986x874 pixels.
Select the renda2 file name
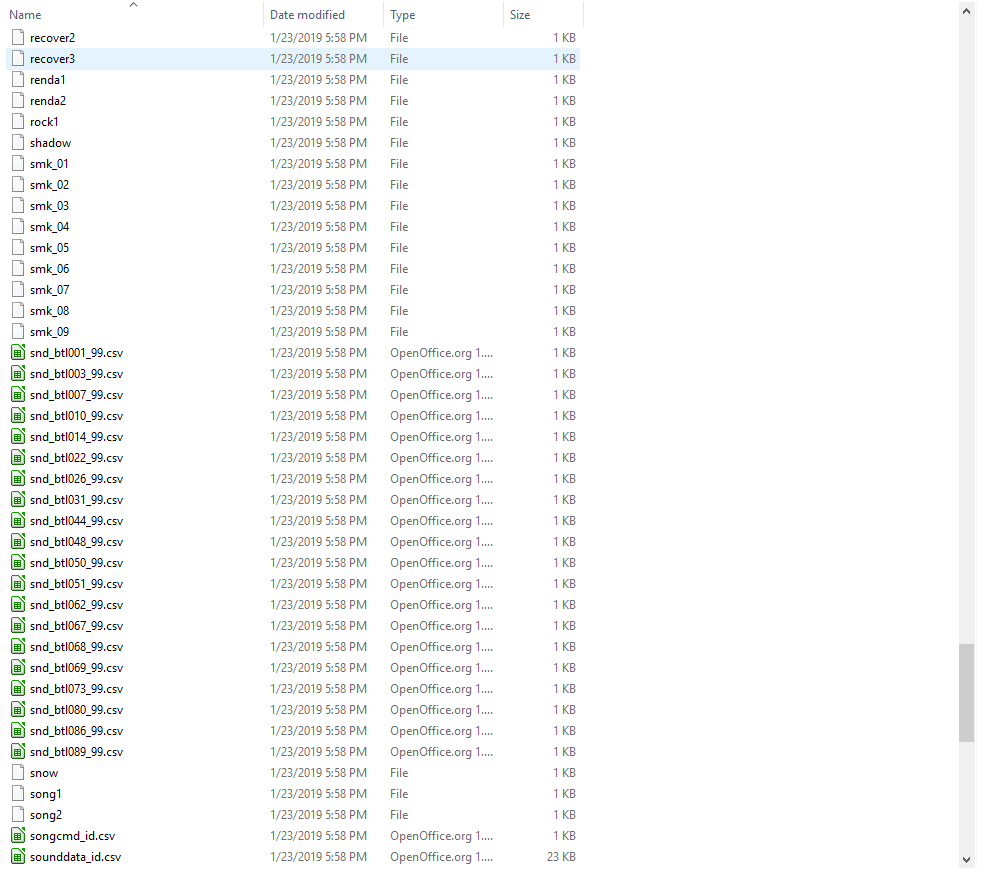[x=48, y=101]
